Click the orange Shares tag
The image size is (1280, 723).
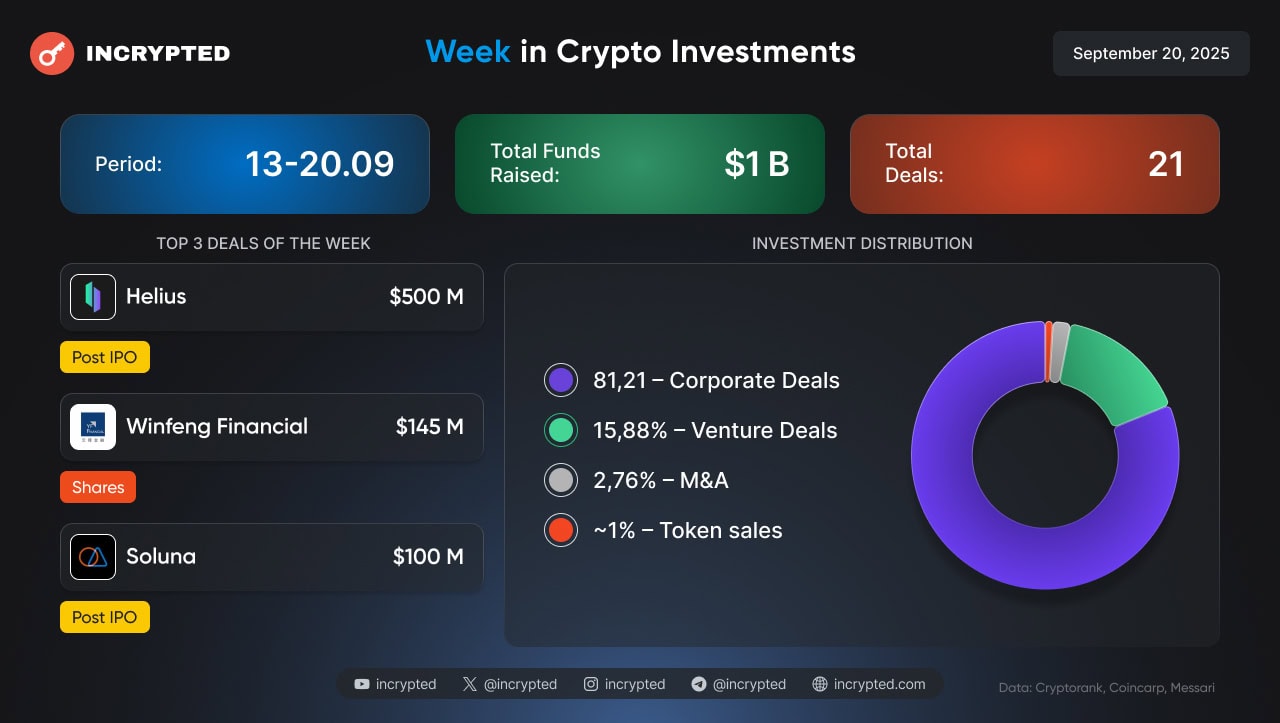[98, 487]
